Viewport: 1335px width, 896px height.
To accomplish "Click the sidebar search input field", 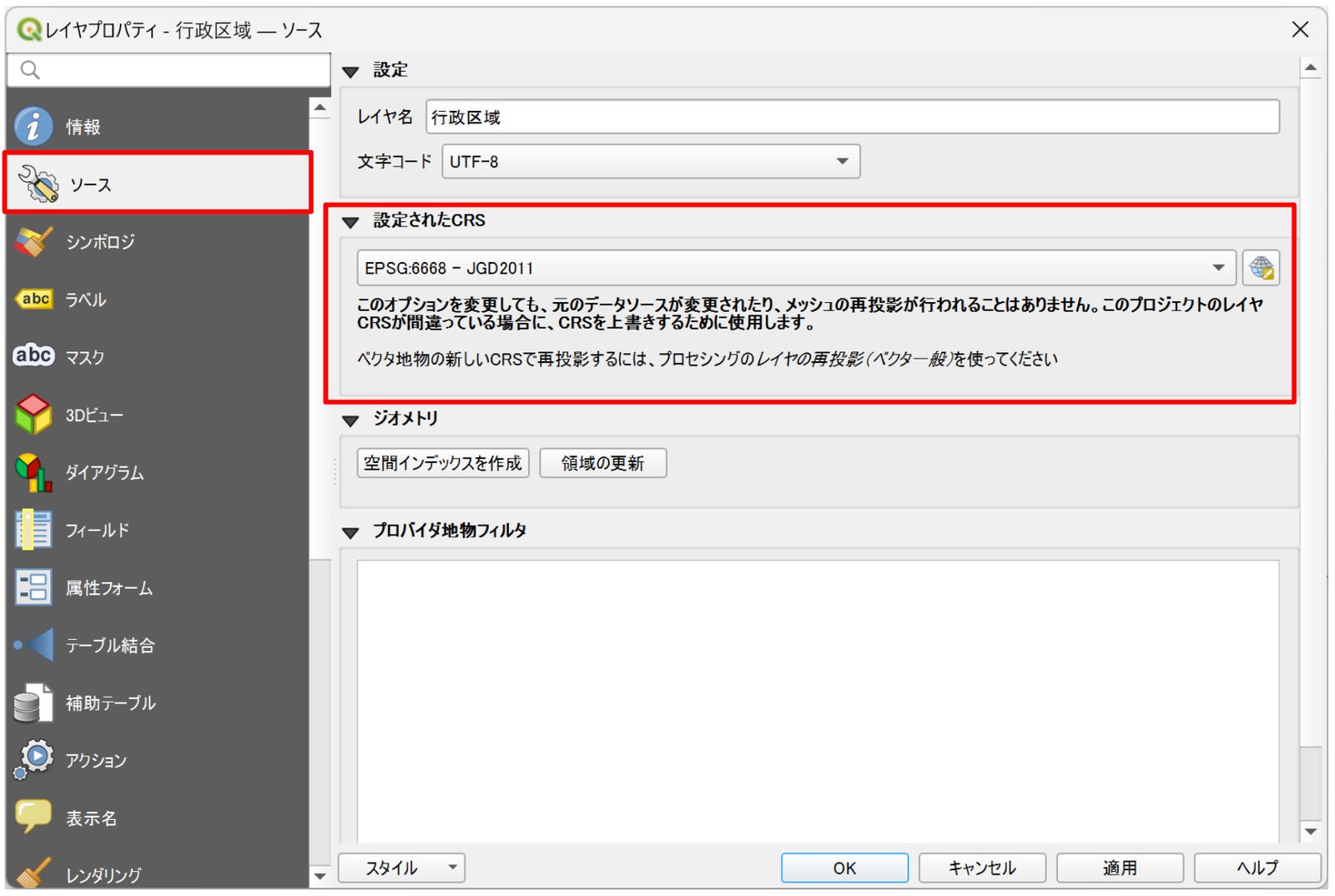I will coord(169,70).
